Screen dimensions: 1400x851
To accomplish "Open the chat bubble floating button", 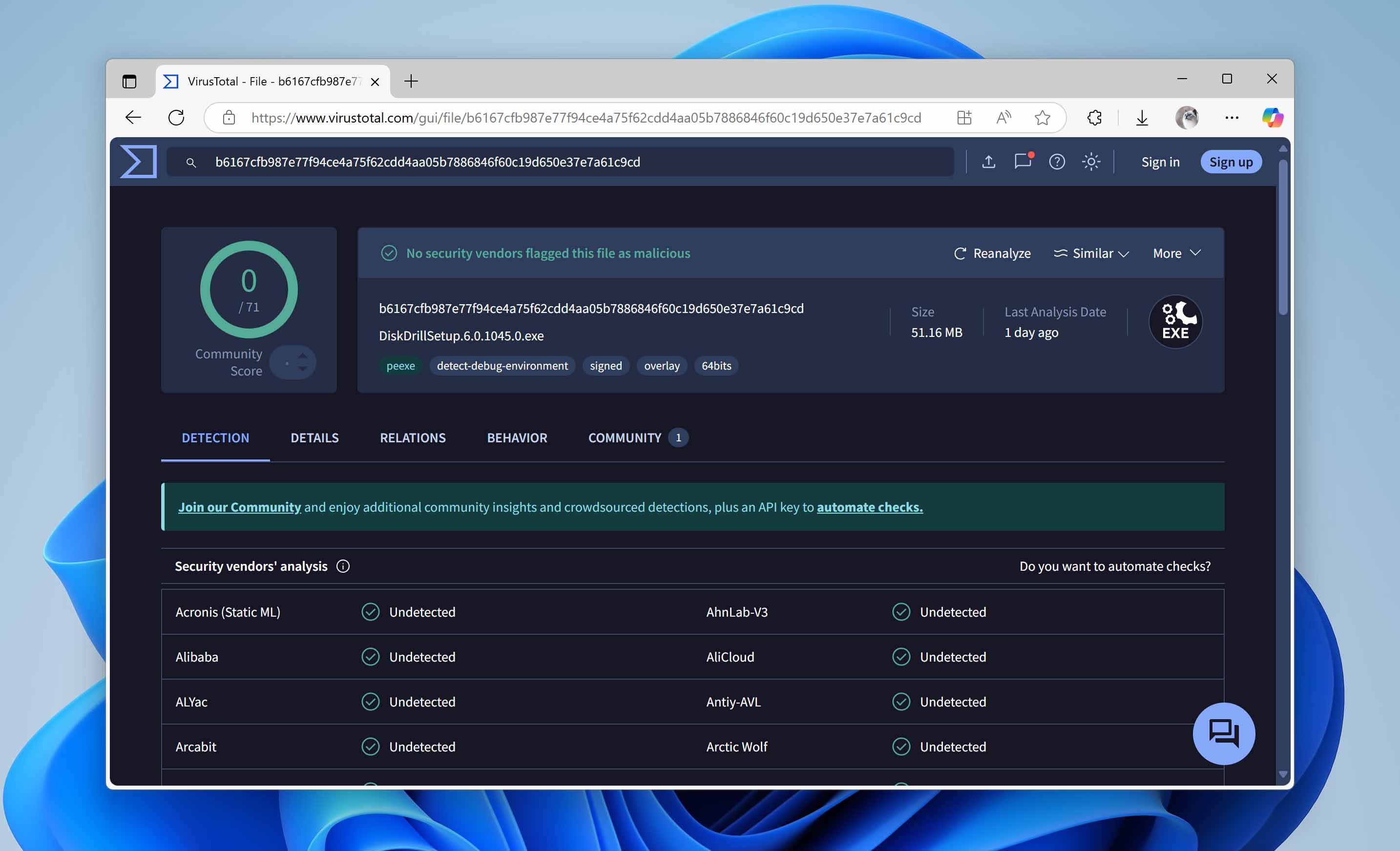I will 1224,733.
